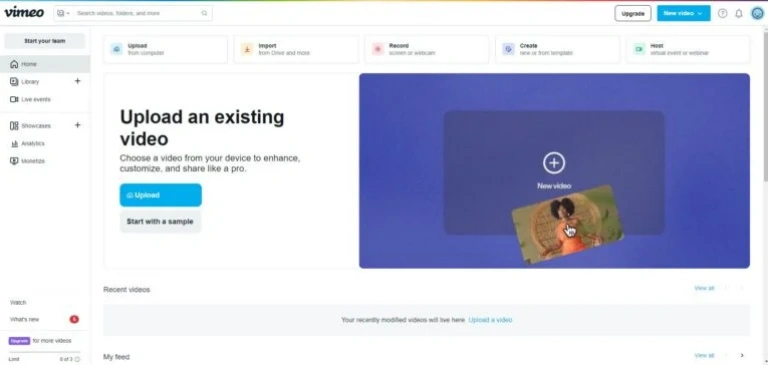Screen dimensions: 768x365
Task: Go to Home in sidebar
Action: [45, 64]
